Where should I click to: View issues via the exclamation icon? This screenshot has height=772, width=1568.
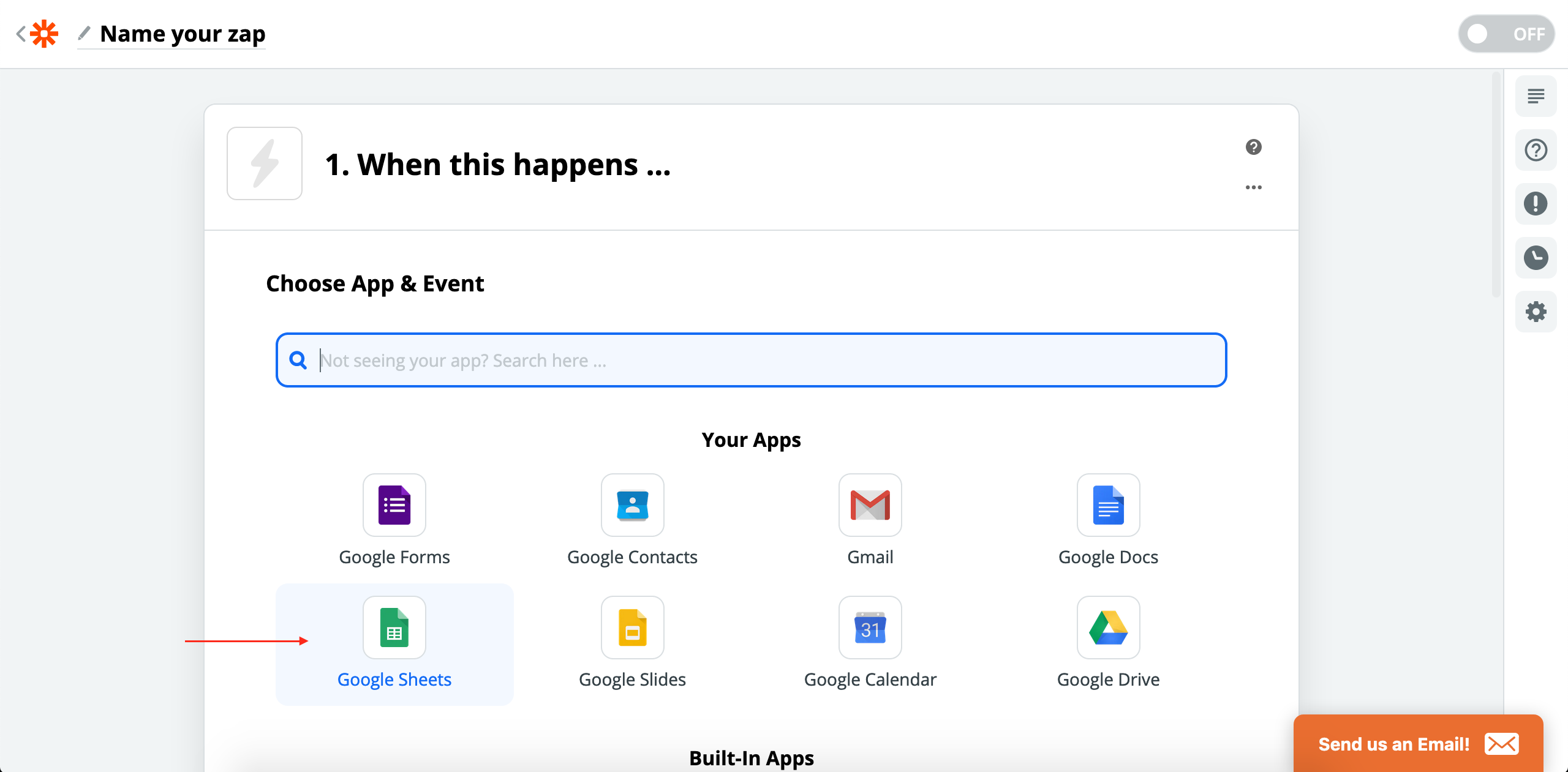coord(1536,203)
